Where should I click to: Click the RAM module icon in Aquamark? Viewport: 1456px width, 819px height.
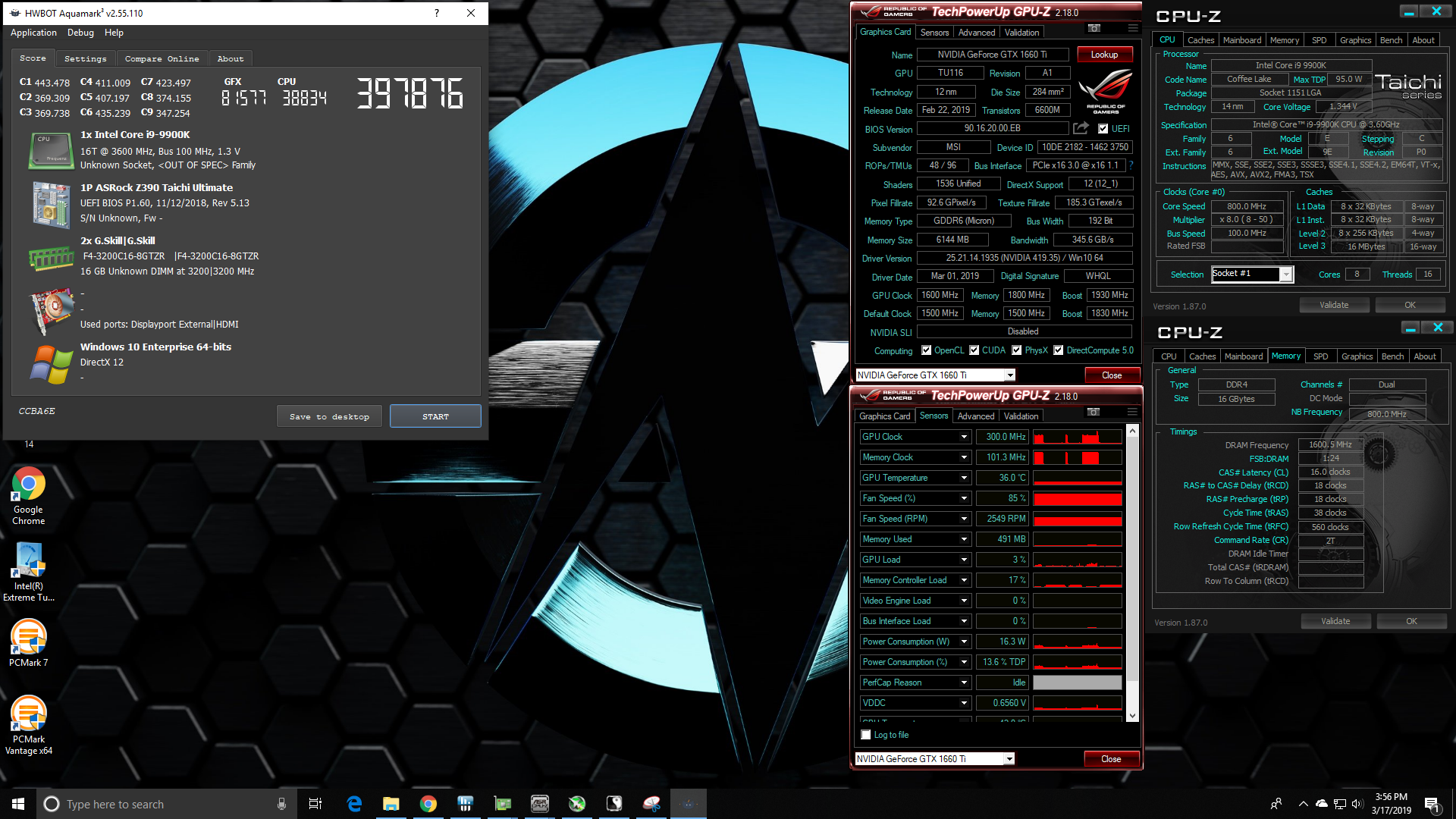pyautogui.click(x=51, y=259)
